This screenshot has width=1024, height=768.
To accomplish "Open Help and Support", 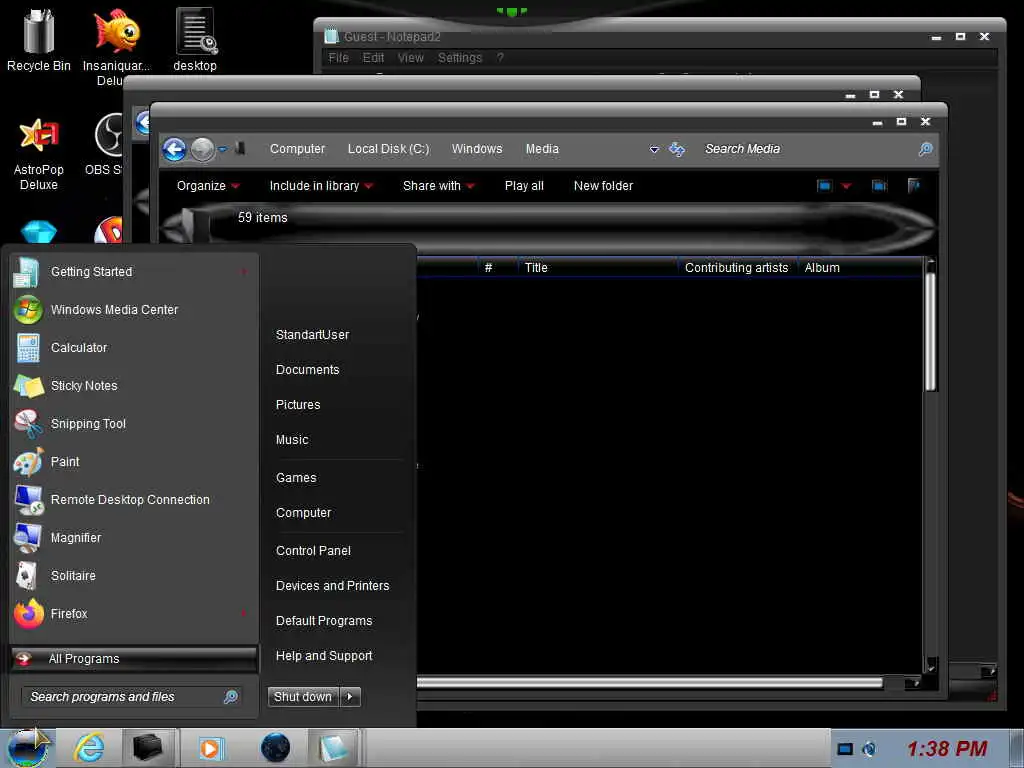I will [324, 656].
